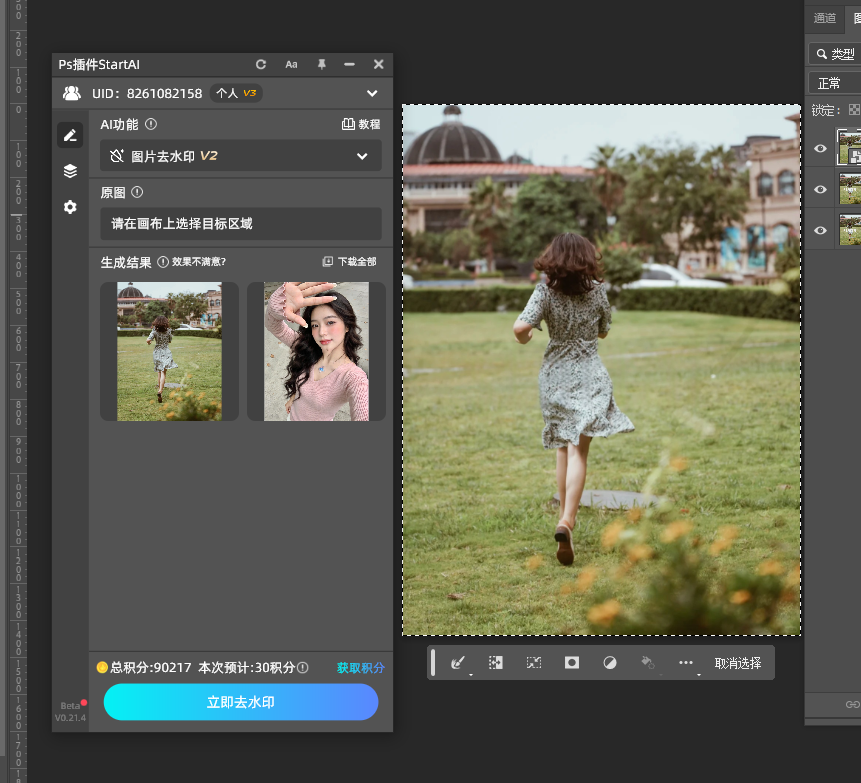Open the layers stack icon in plugin sidebar
Viewport: 861px width, 783px height.
(x=70, y=171)
